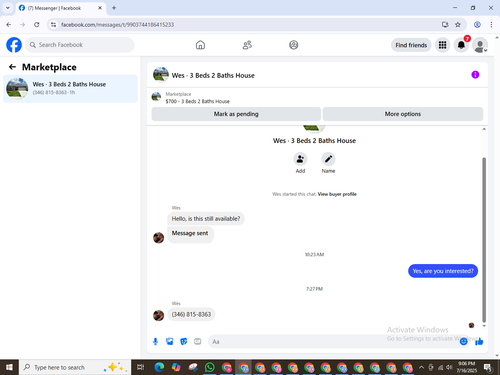Add people to the chat
Image resolution: width=500 pixels, height=375 pixels.
pyautogui.click(x=300, y=159)
